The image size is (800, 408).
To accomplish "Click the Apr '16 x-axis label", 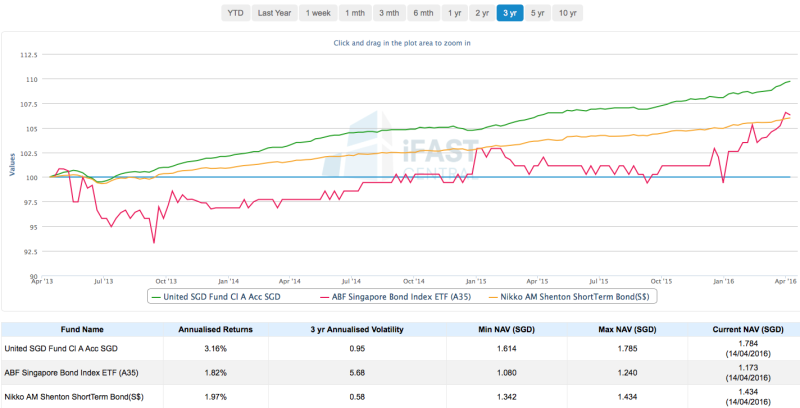I will click(786, 280).
